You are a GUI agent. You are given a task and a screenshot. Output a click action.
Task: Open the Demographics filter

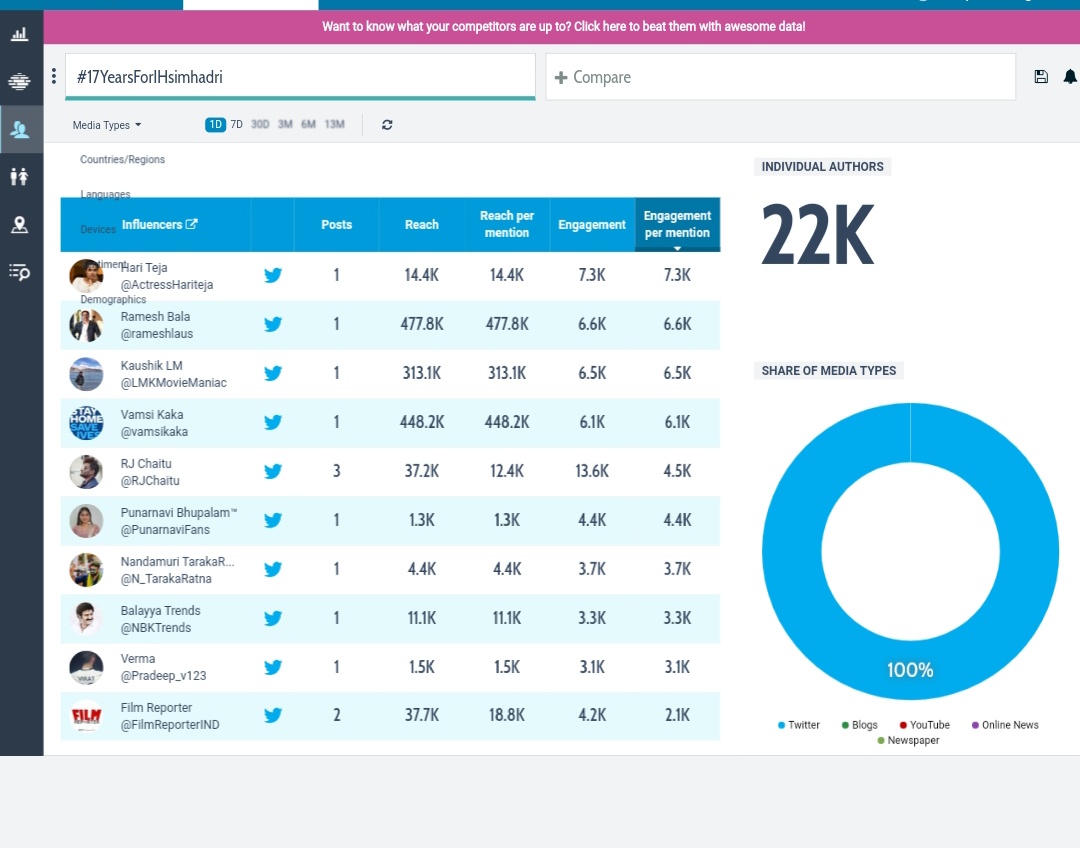point(113,300)
